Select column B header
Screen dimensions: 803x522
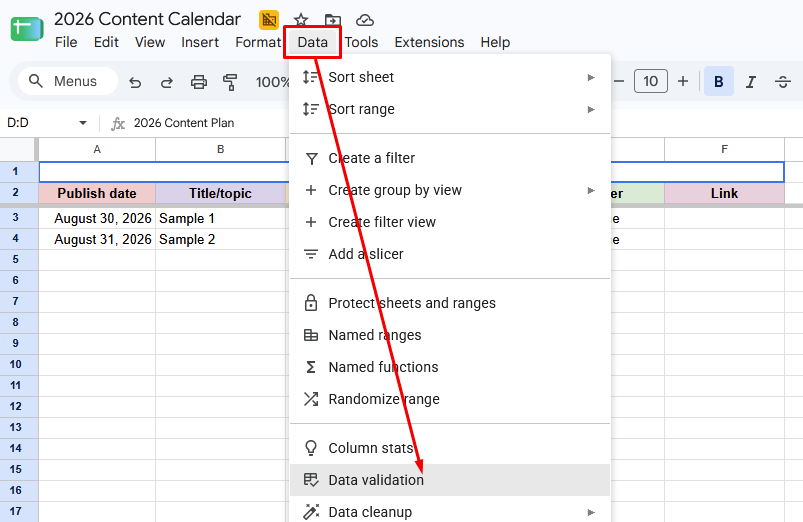click(221, 150)
